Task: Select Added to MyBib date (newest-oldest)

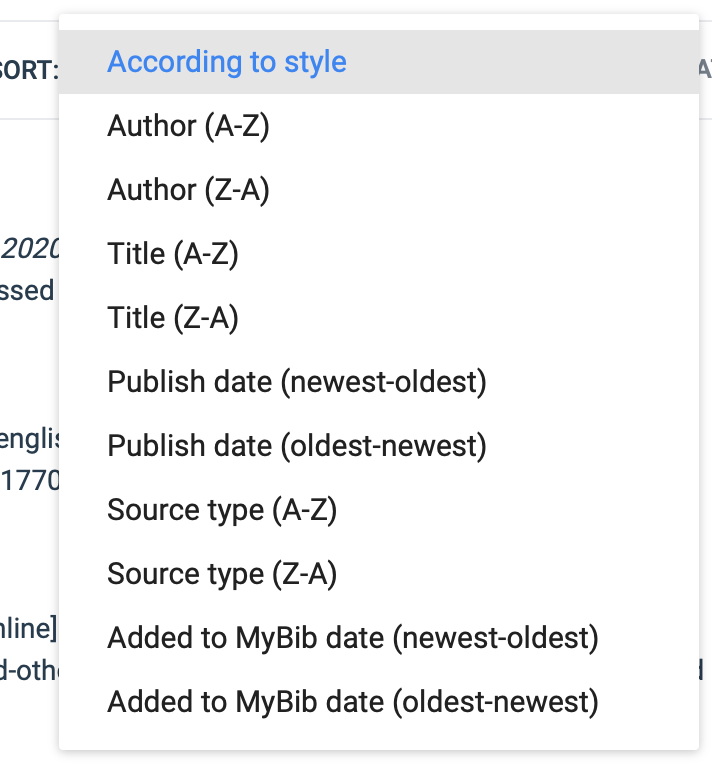Action: tap(352, 638)
